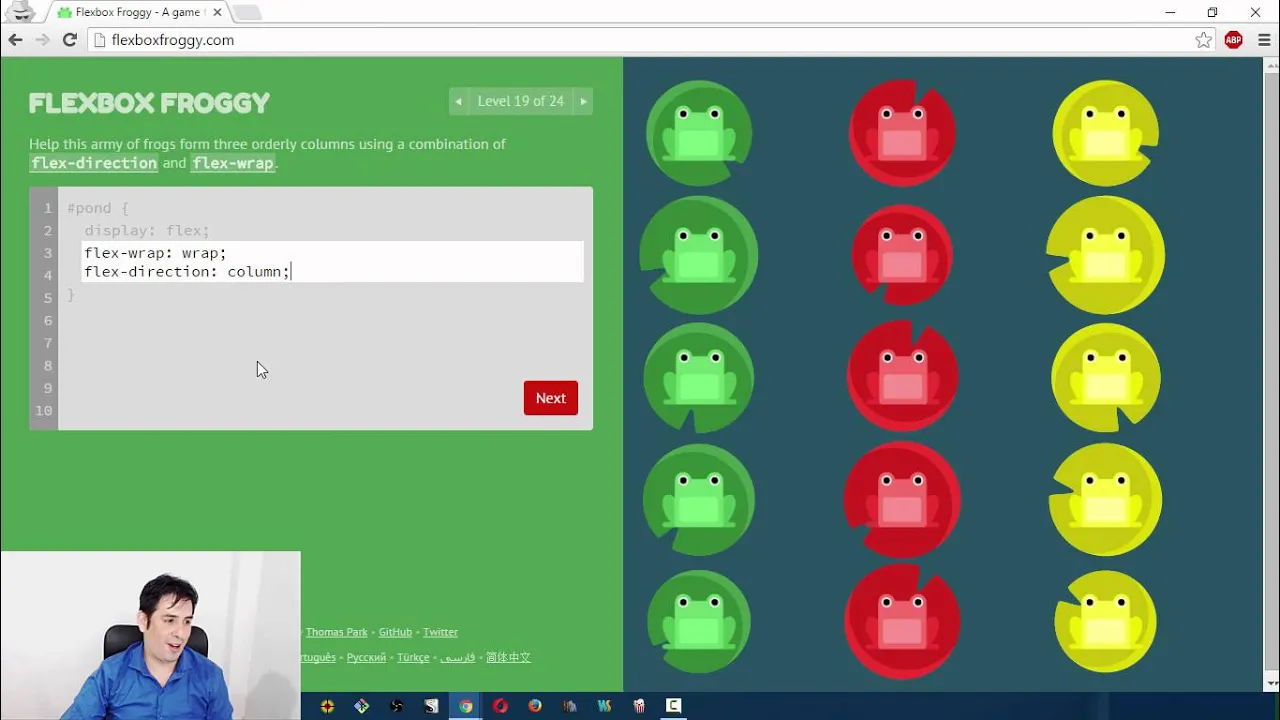Viewport: 1280px width, 720px height.
Task: Minimize the Chrome window
Action: [1170, 13]
